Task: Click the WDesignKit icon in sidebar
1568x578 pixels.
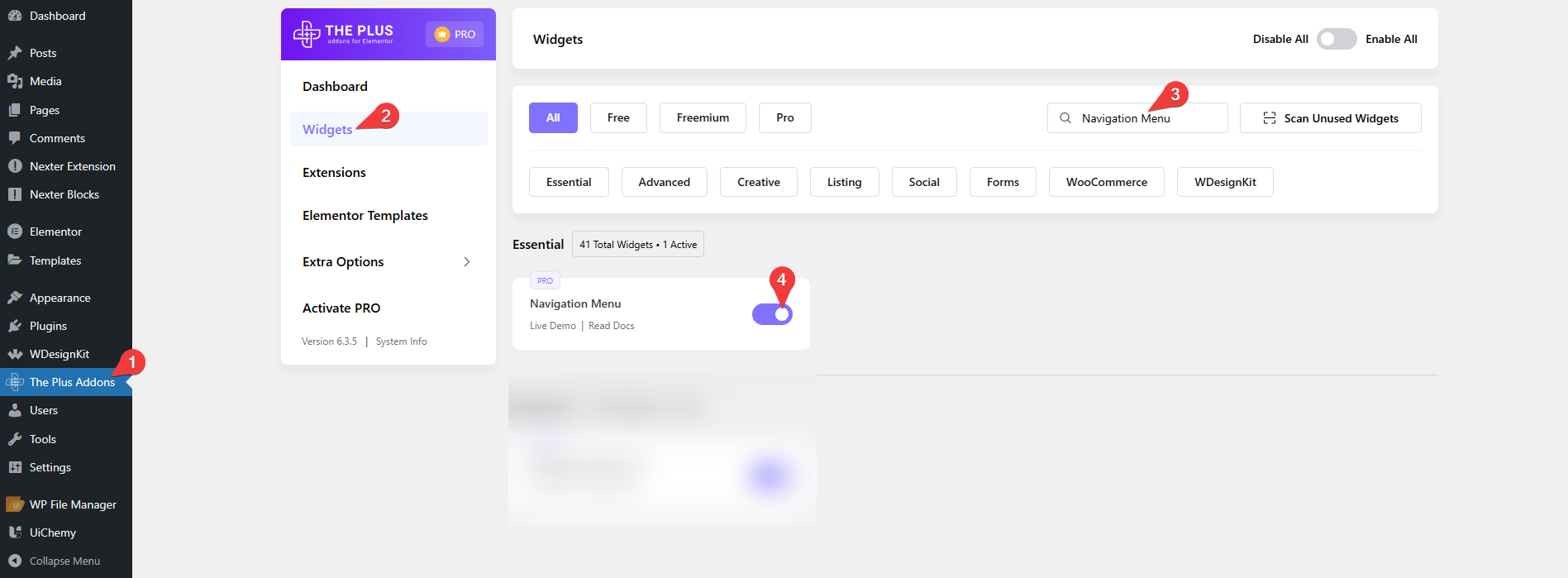Action: (15, 354)
